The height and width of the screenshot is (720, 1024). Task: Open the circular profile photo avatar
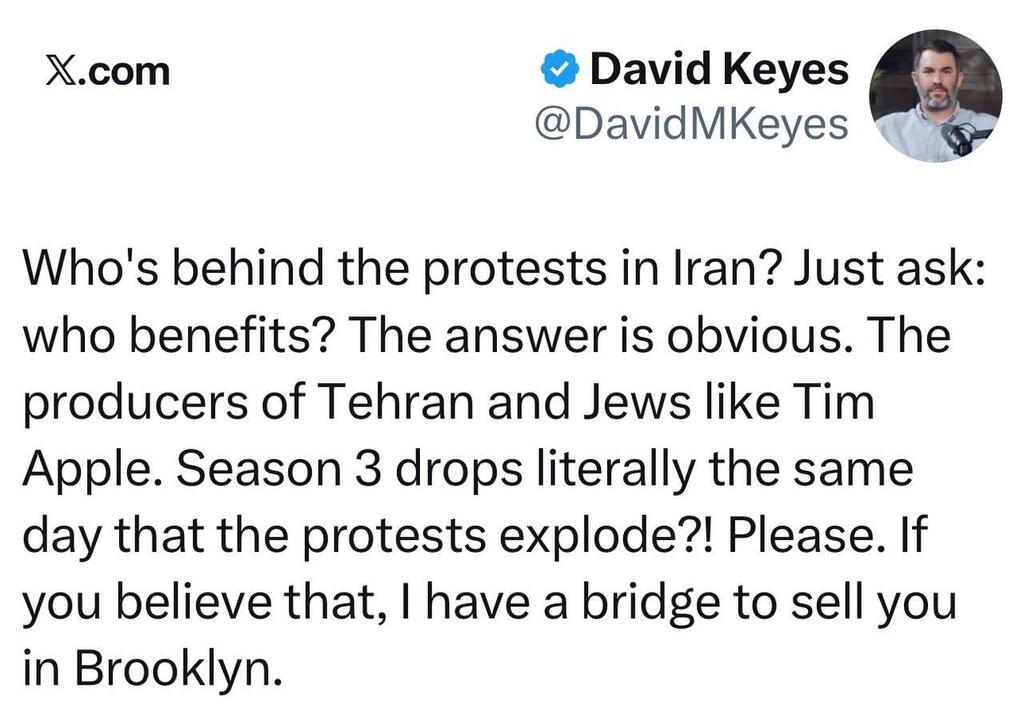click(935, 96)
